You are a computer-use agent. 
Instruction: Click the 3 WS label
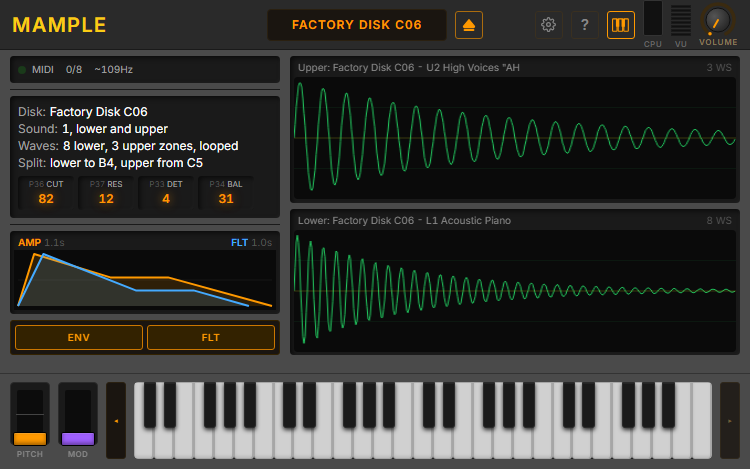click(719, 68)
